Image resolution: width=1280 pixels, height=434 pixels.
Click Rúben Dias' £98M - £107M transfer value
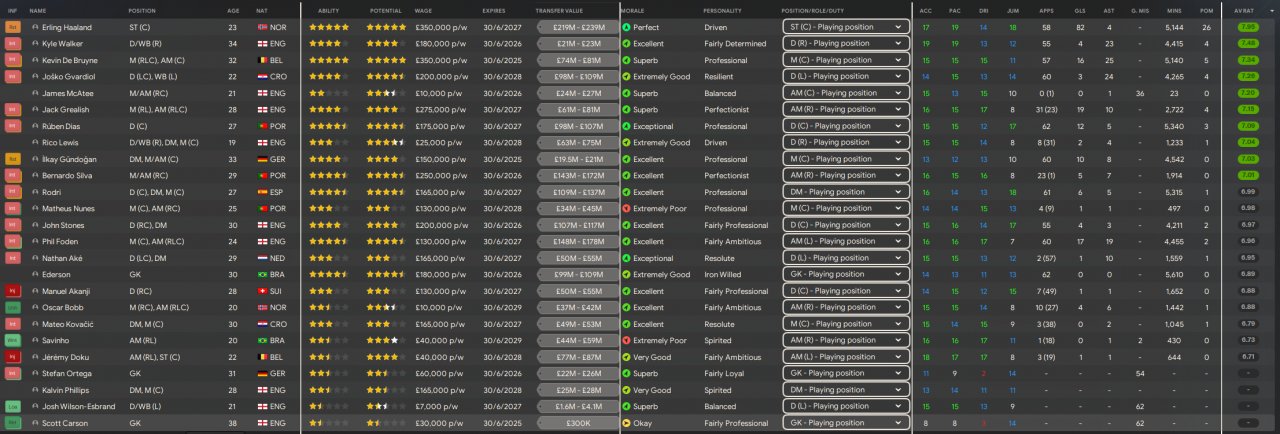pos(579,126)
